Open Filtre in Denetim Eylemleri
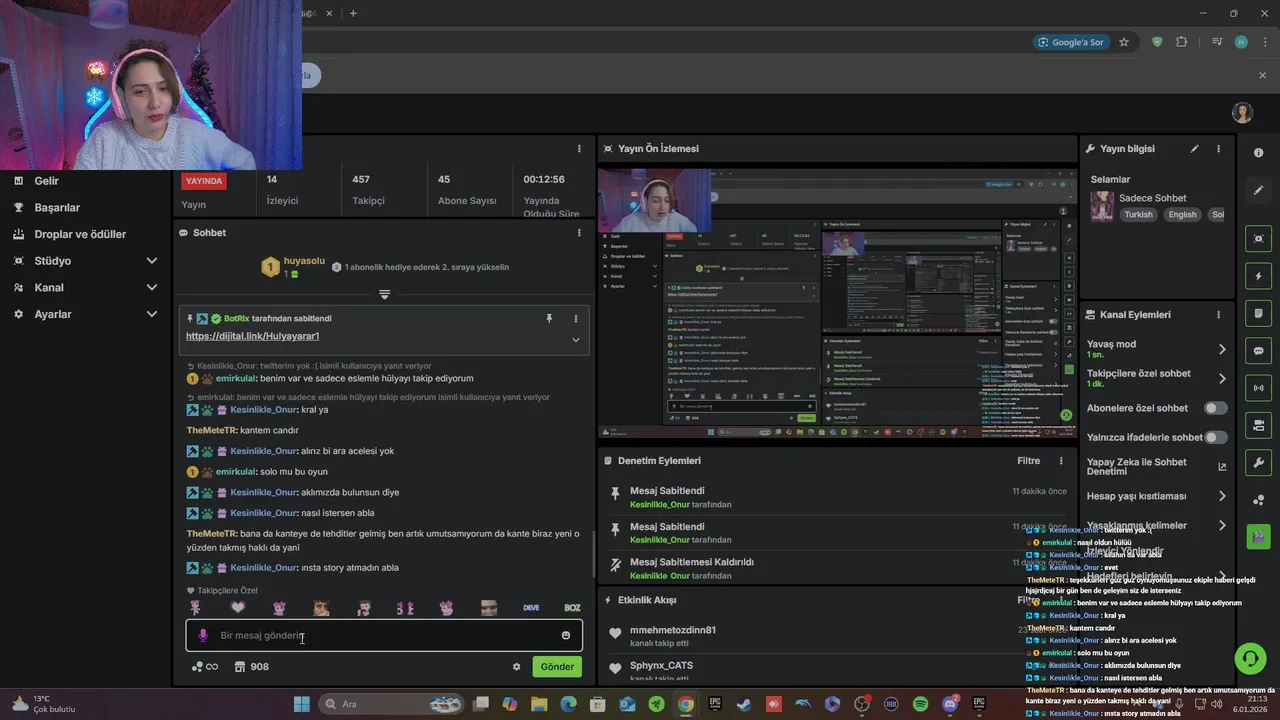 pos(1028,461)
